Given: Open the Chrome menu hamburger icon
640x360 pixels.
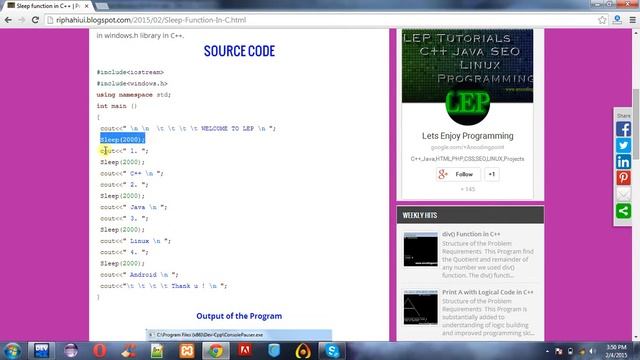Looking at the screenshot, I should [633, 20].
